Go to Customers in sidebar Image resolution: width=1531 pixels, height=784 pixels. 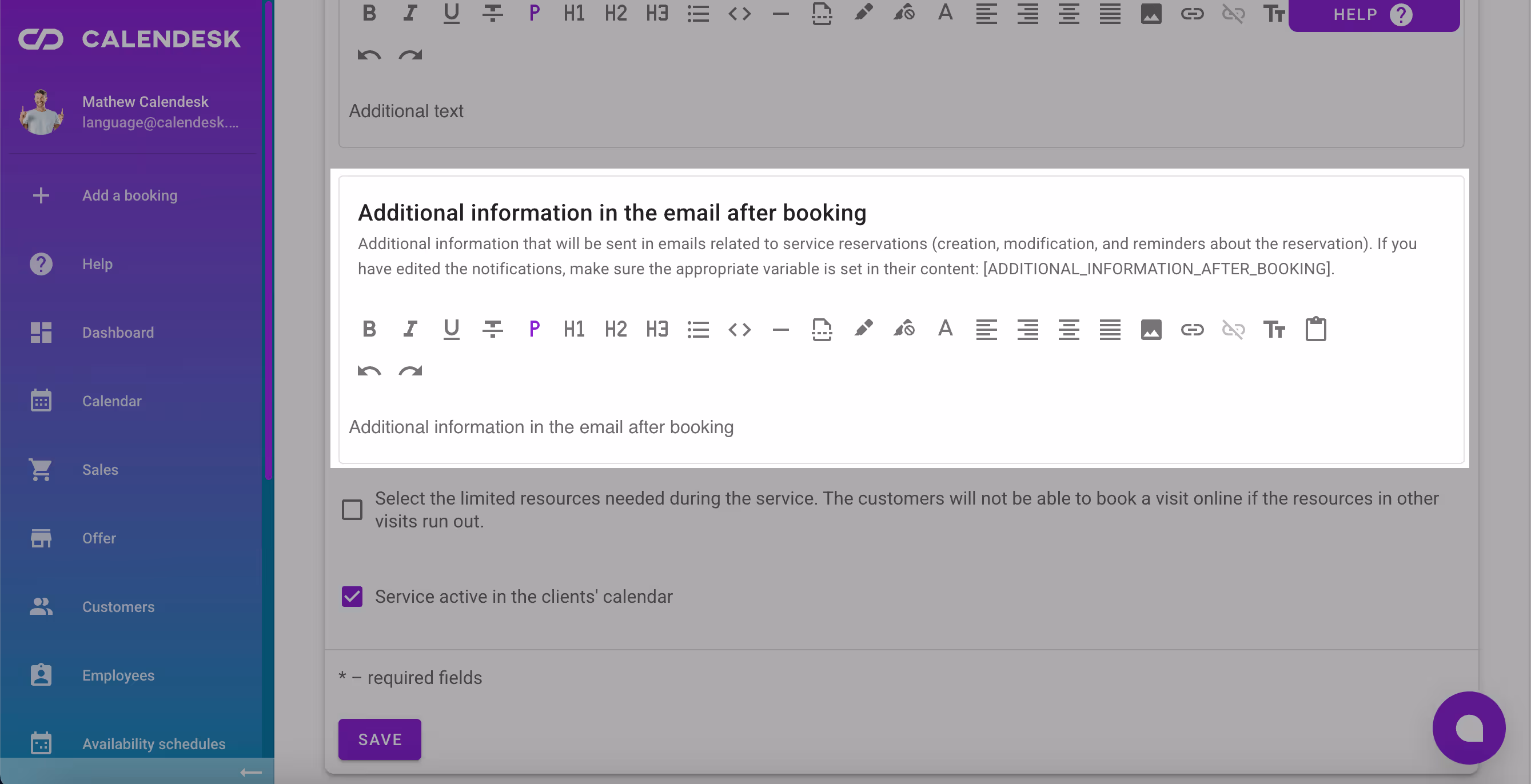point(118,606)
